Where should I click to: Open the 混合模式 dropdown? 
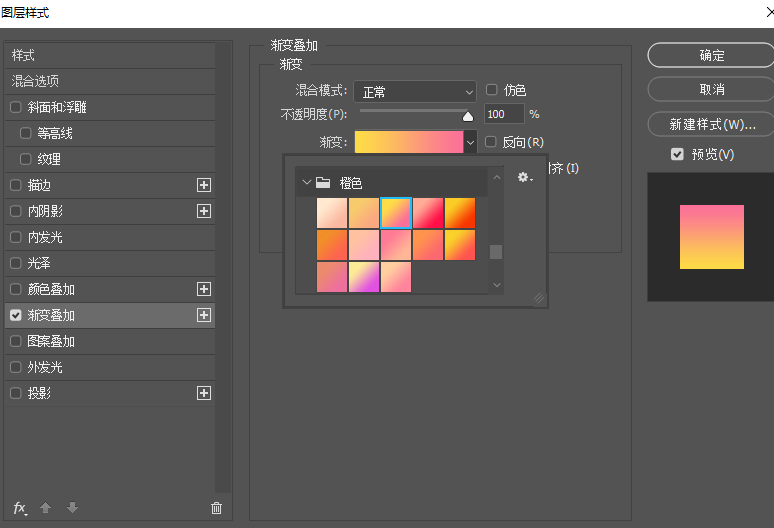point(415,92)
